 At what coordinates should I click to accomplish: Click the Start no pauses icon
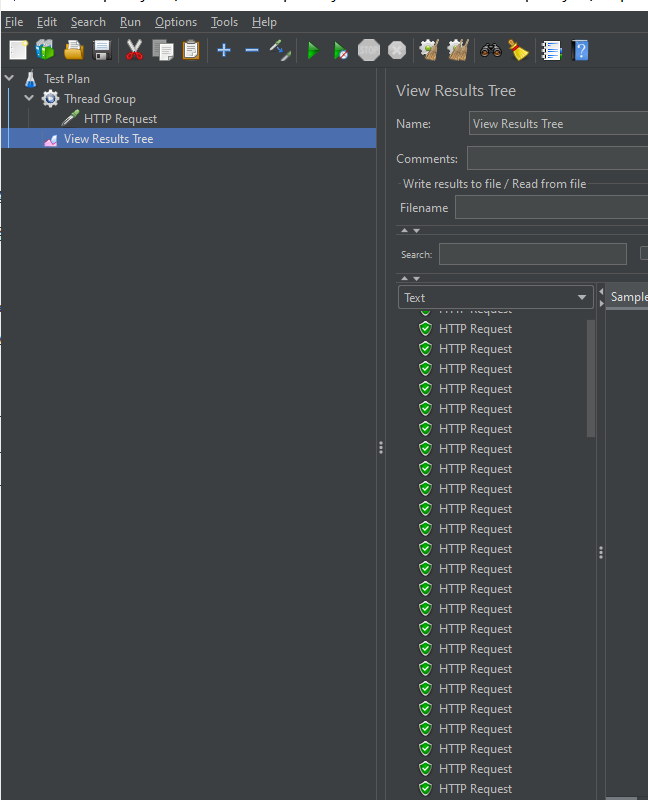[341, 50]
